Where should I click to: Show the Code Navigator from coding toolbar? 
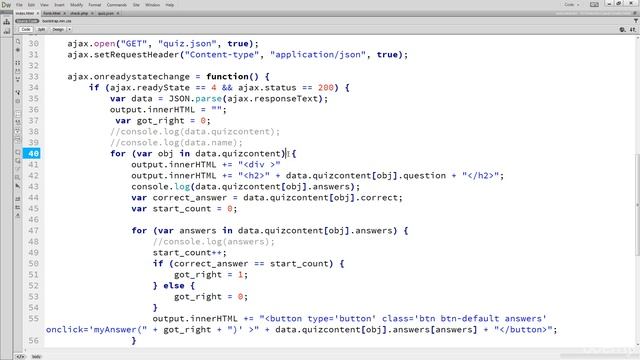click(x=18, y=50)
